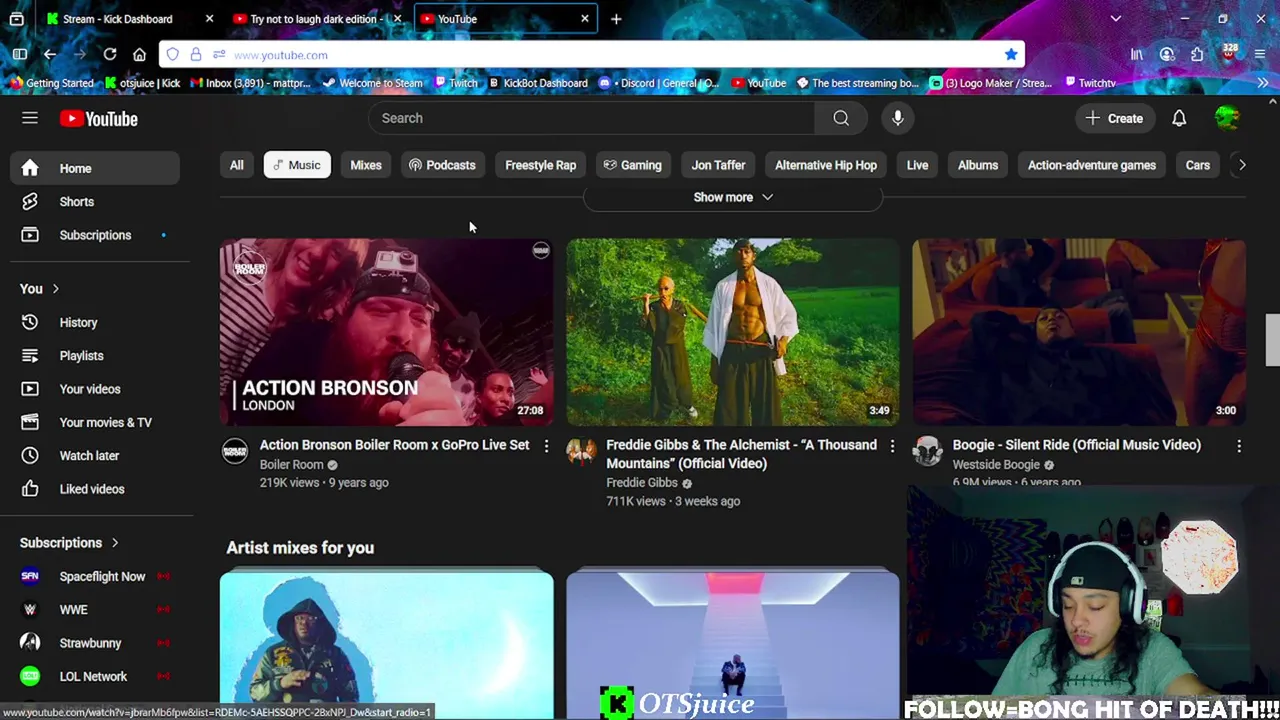This screenshot has height=720, width=1280.
Task: Open Your movies & TV
Action: pyautogui.click(x=95, y=422)
